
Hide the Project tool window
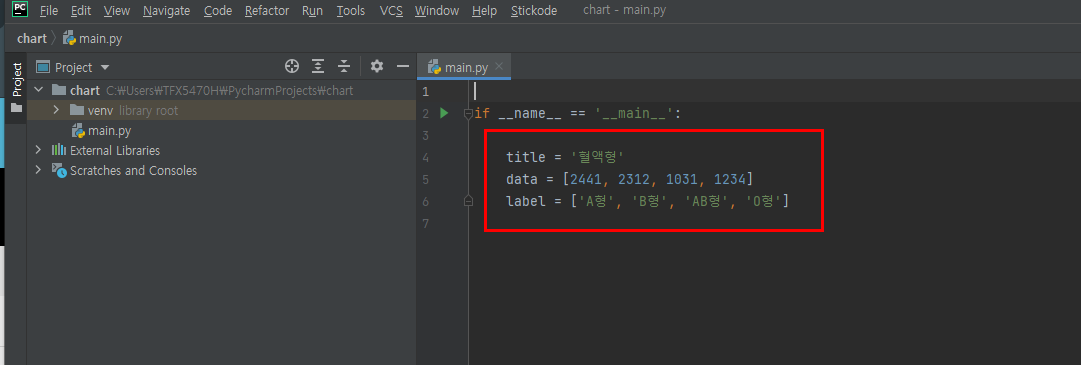click(x=403, y=66)
